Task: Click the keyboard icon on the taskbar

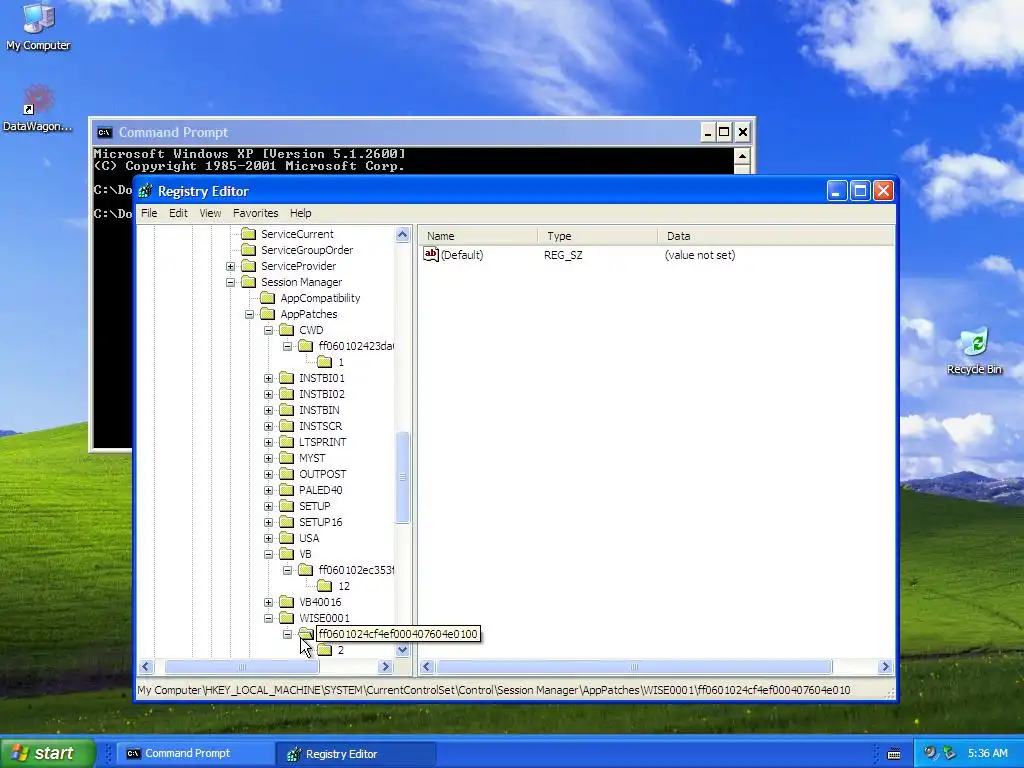Action: click(894, 754)
